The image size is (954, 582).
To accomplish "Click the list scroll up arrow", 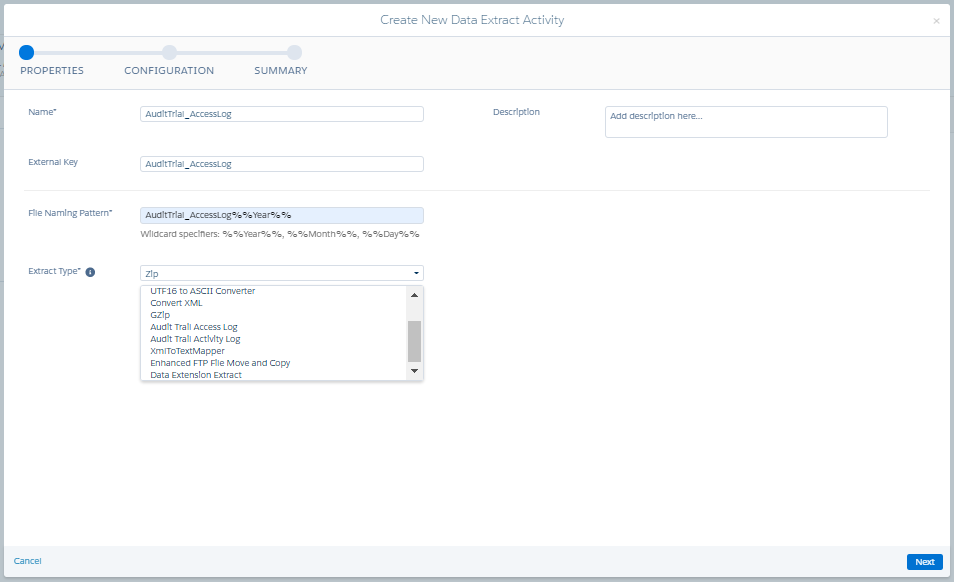I will tap(414, 295).
